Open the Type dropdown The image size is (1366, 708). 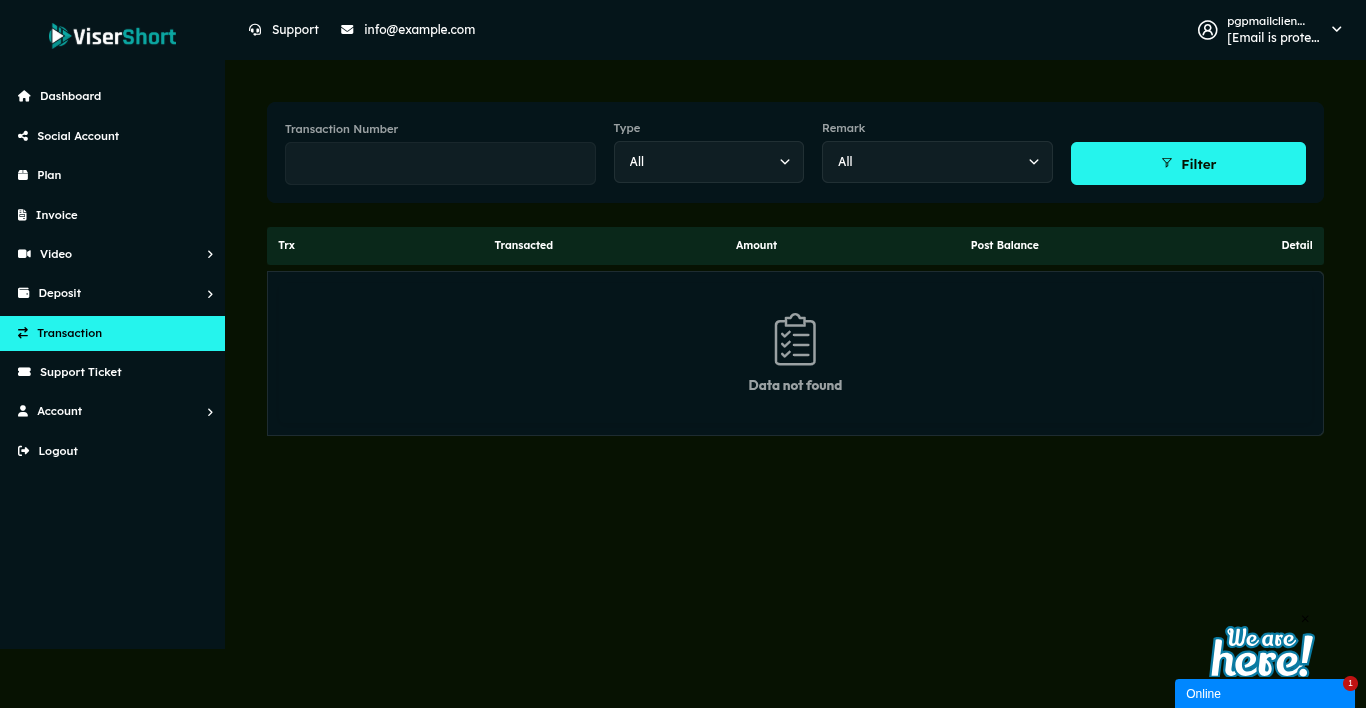coord(708,162)
